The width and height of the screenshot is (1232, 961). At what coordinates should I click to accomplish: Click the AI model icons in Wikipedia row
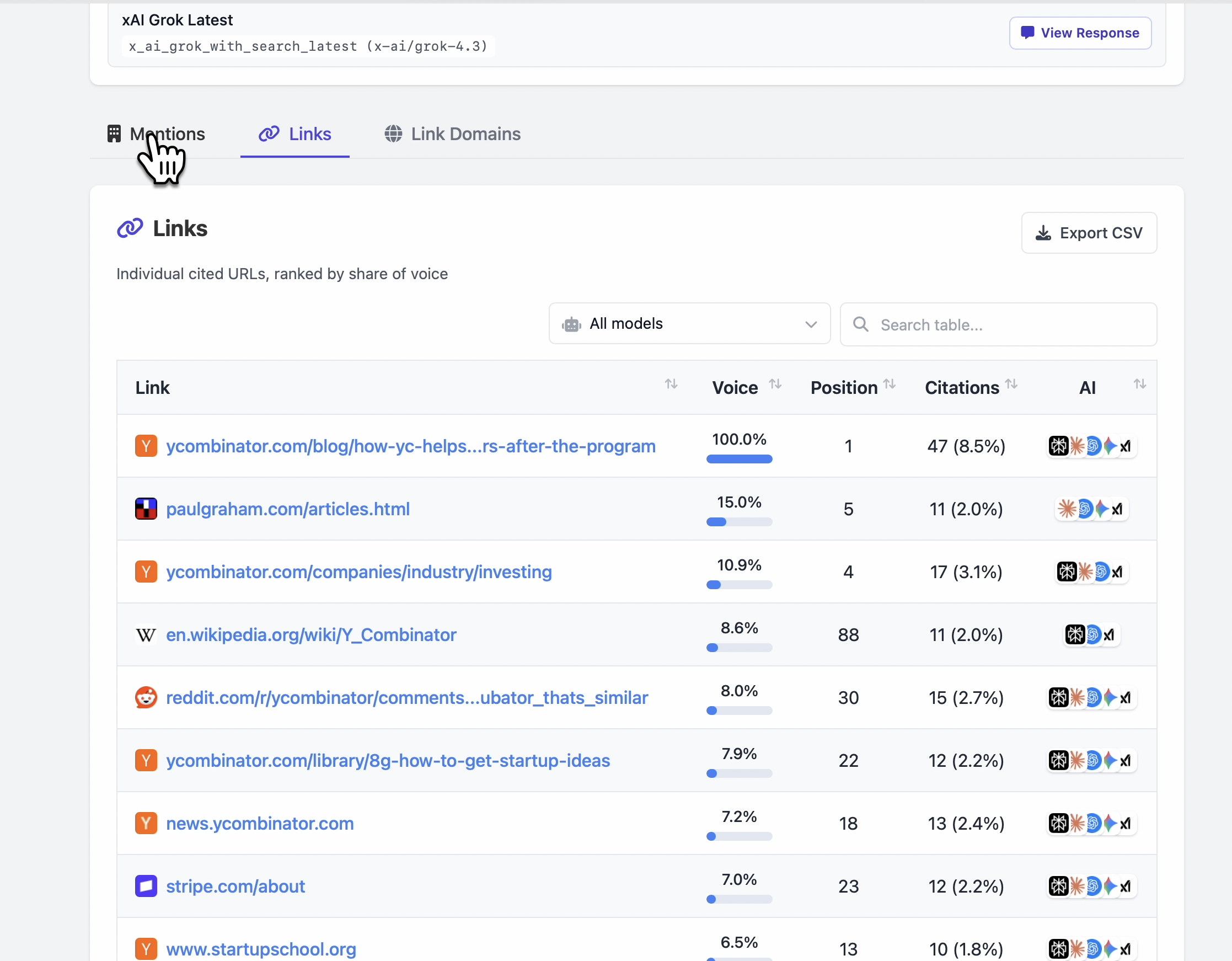pos(1091,635)
